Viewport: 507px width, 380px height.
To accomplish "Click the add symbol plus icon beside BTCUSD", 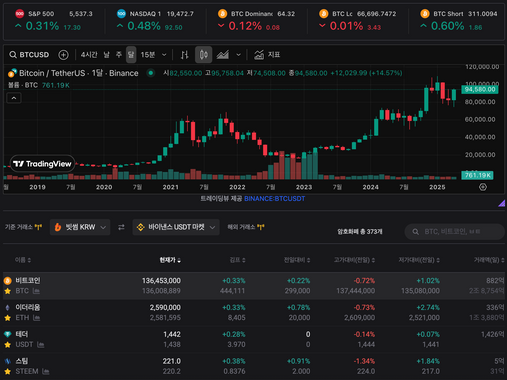I will 63,55.
